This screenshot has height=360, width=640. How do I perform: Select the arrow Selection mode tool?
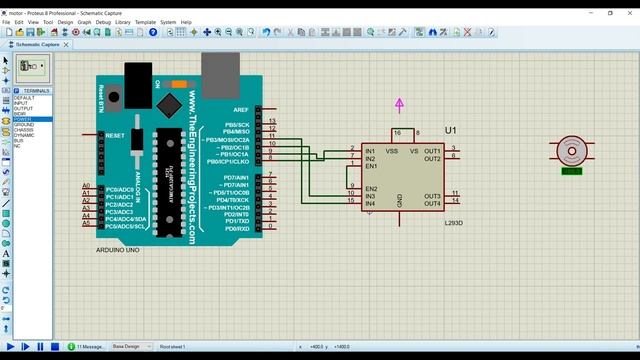pos(6,60)
